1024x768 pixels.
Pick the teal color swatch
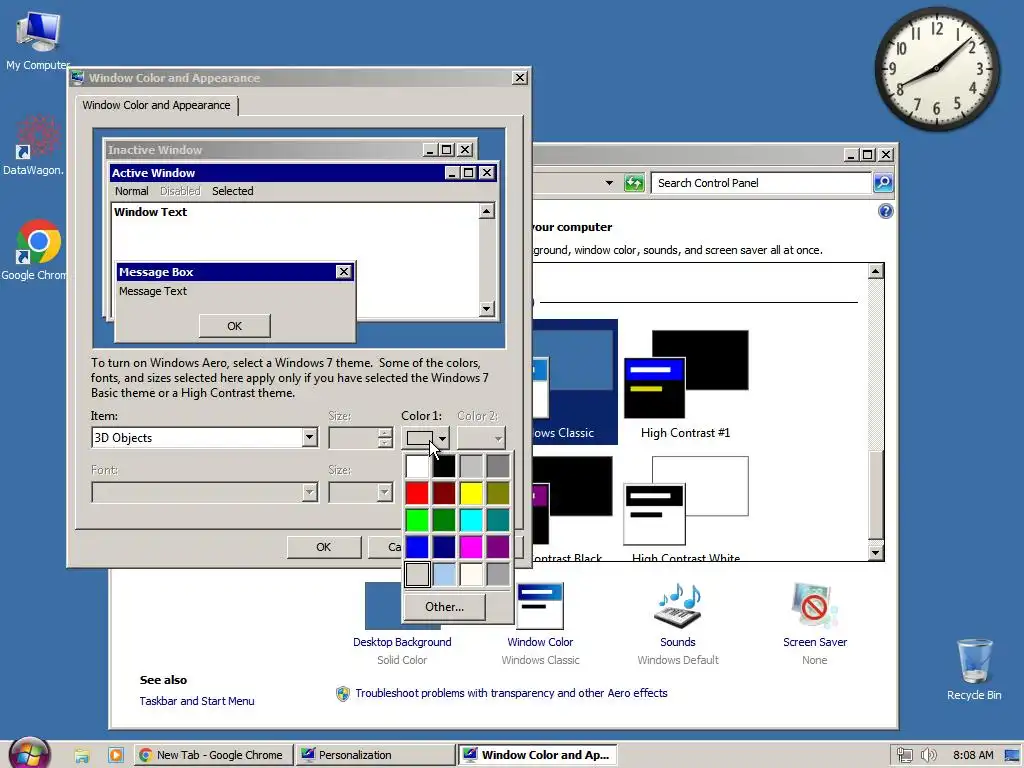click(498, 520)
